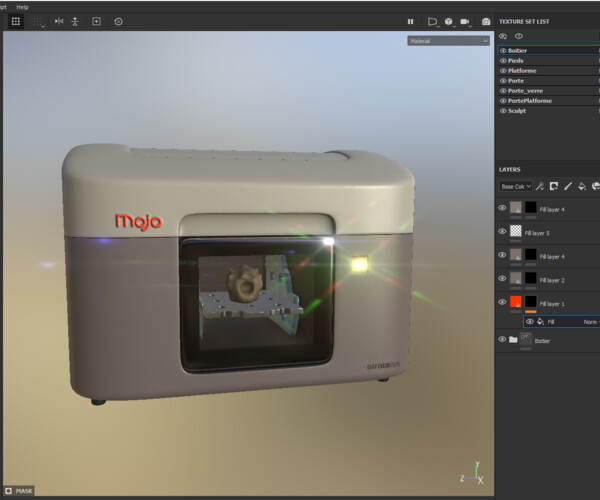Viewport: 600px width, 500px height.
Task: Select the Platforme texture set name
Action: point(522,70)
